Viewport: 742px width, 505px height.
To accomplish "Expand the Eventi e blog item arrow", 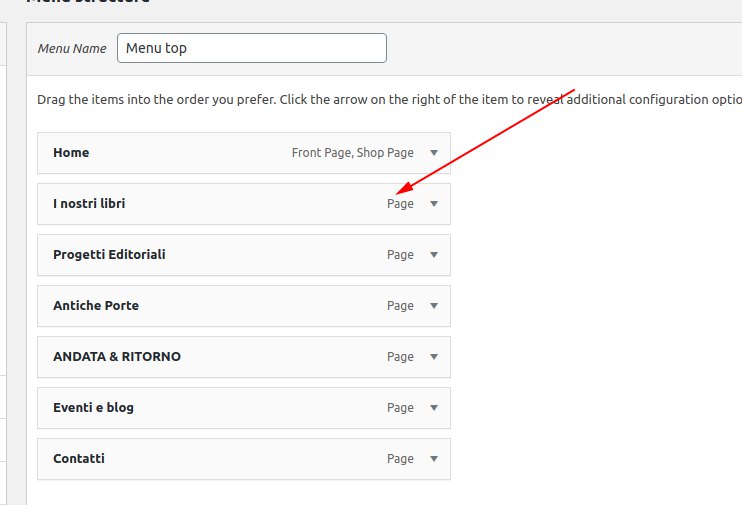I will click(434, 408).
